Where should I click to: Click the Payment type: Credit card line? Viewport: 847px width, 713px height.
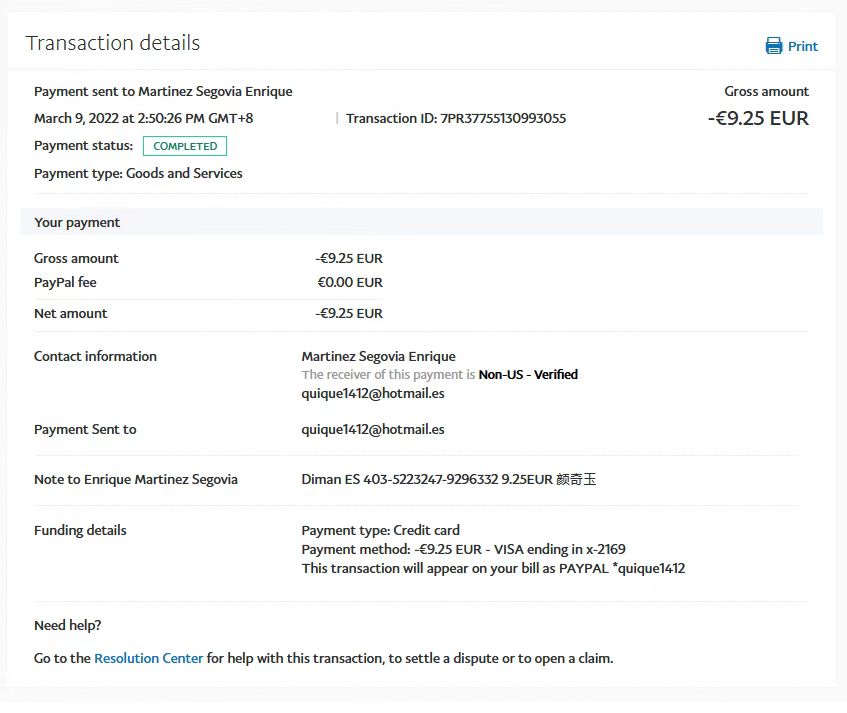tap(380, 530)
